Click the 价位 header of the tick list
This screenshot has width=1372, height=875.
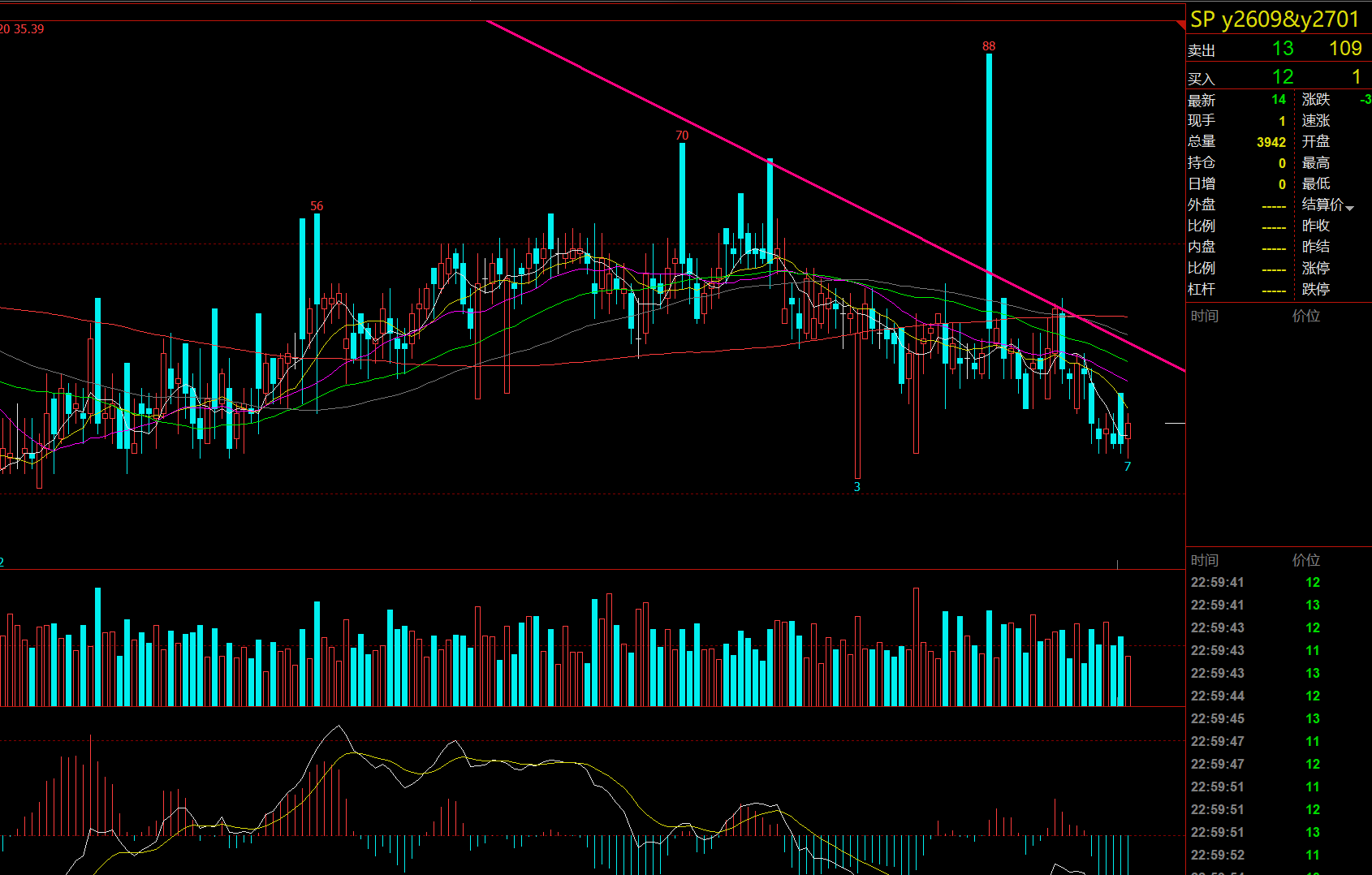tap(1306, 560)
